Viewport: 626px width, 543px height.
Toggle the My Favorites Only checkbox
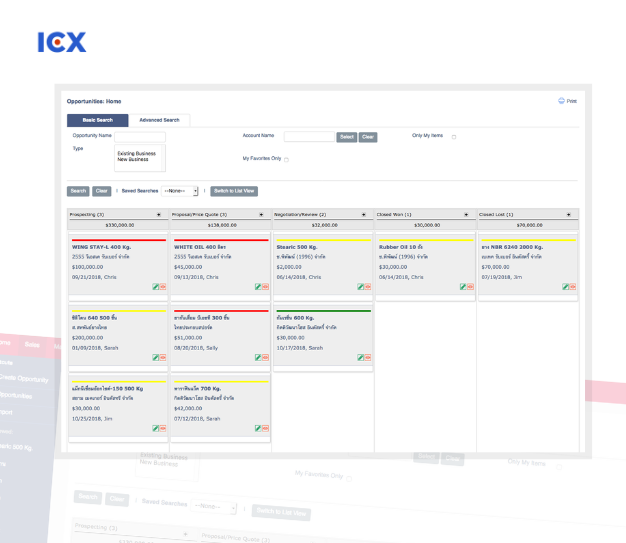[286, 159]
